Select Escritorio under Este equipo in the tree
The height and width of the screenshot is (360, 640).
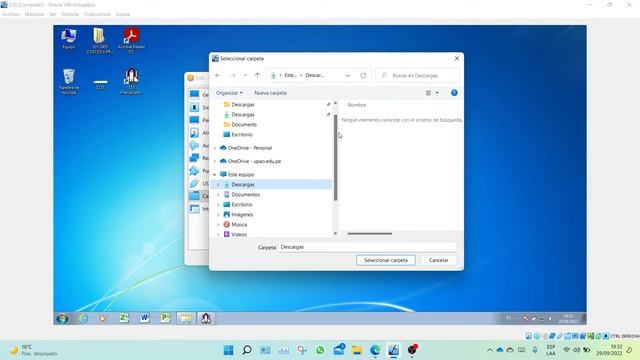(x=242, y=204)
